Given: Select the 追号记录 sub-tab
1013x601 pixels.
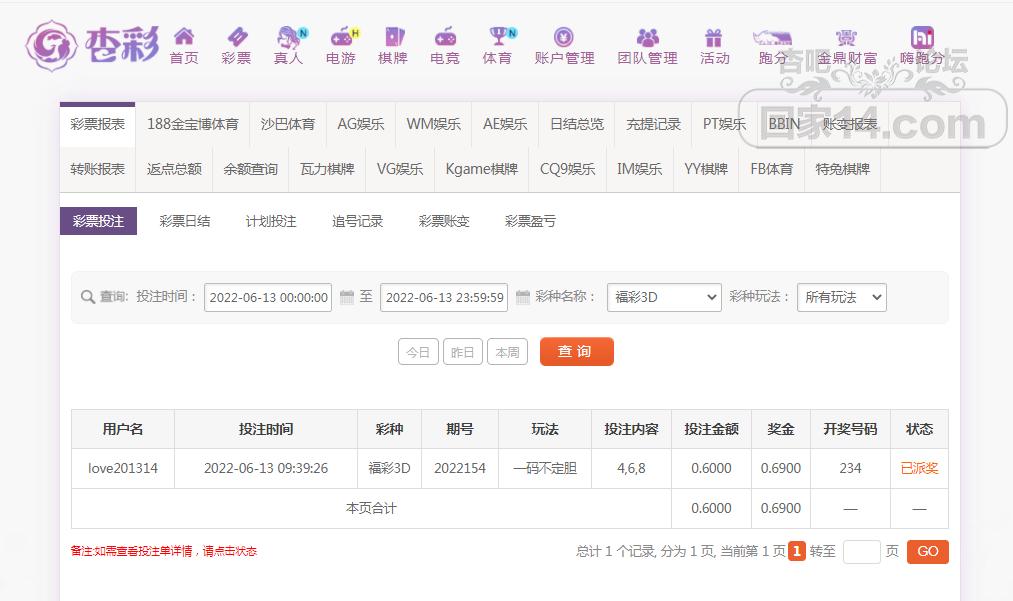Looking at the screenshot, I should coord(358,221).
